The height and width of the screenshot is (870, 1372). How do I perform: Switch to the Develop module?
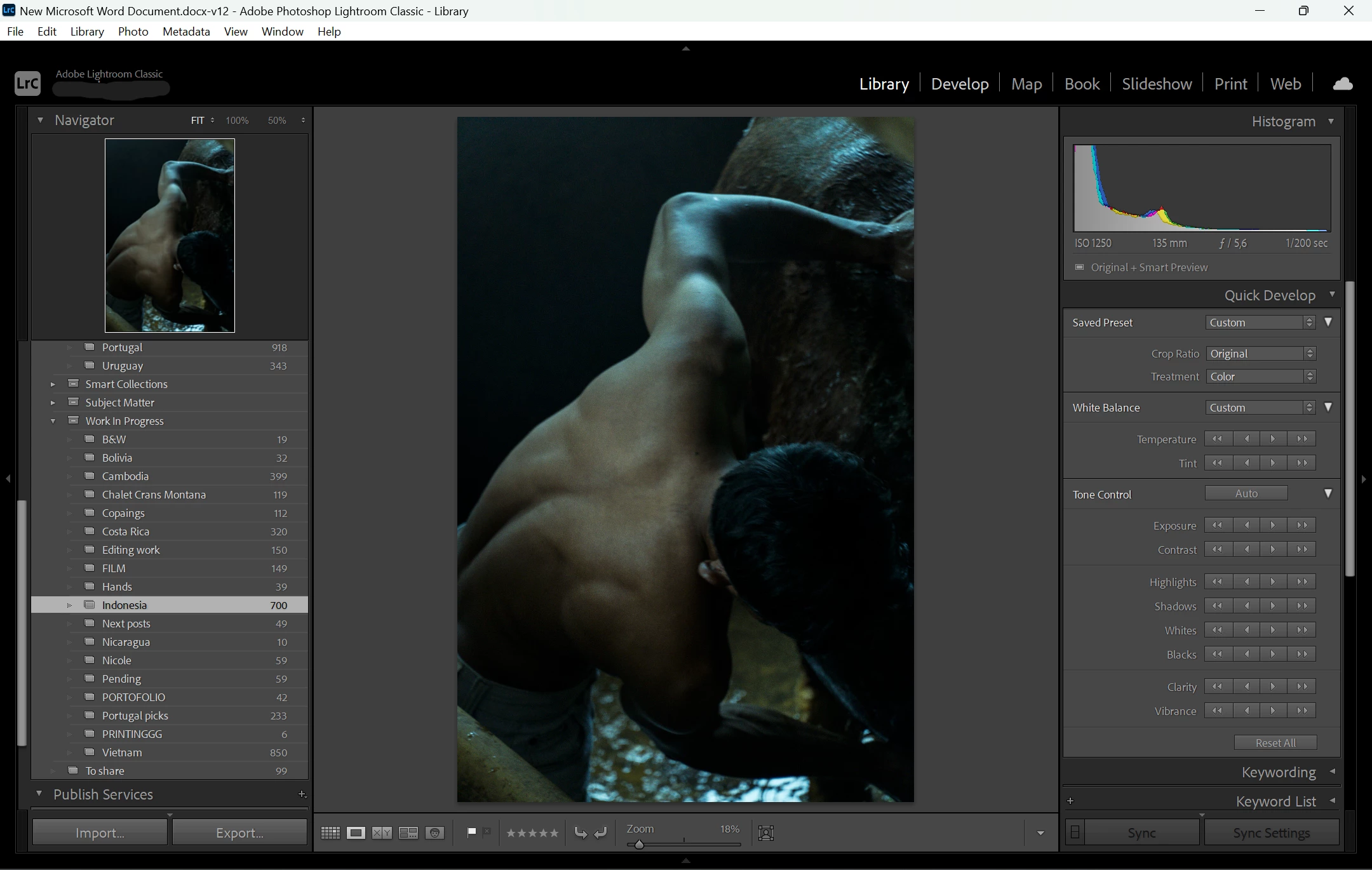point(959,84)
